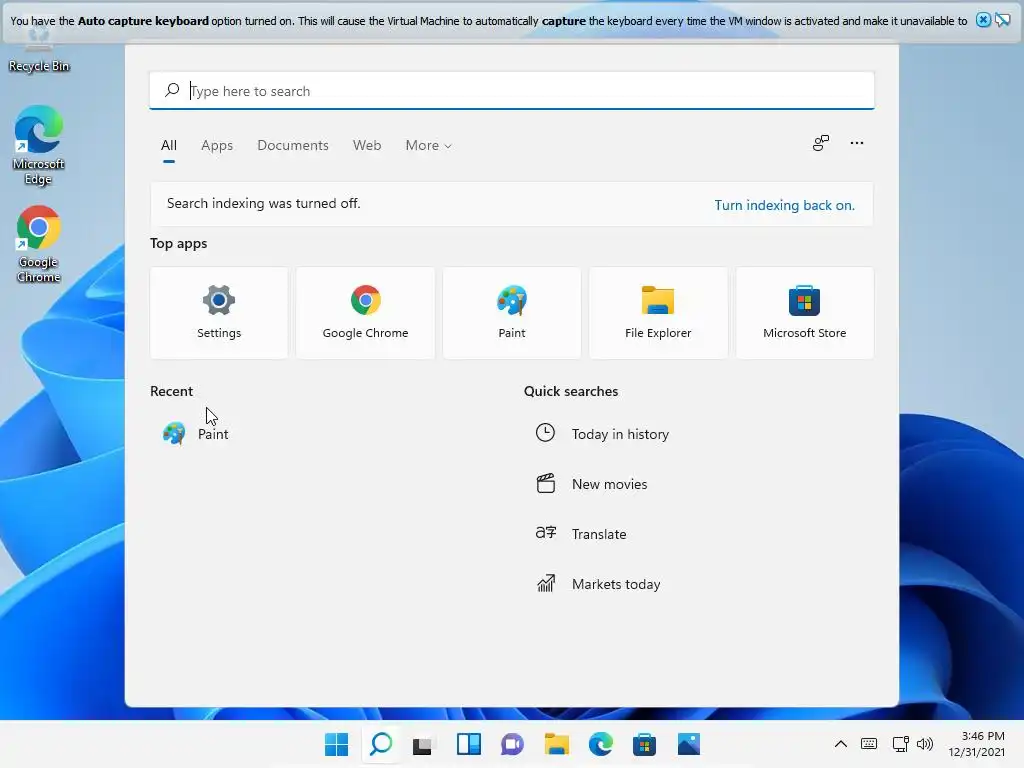Click the network icon in system tray

tap(901, 744)
